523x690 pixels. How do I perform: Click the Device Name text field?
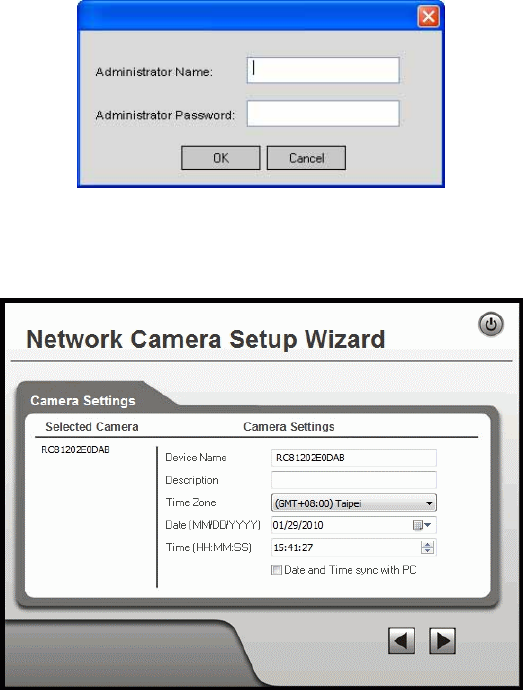[354, 458]
